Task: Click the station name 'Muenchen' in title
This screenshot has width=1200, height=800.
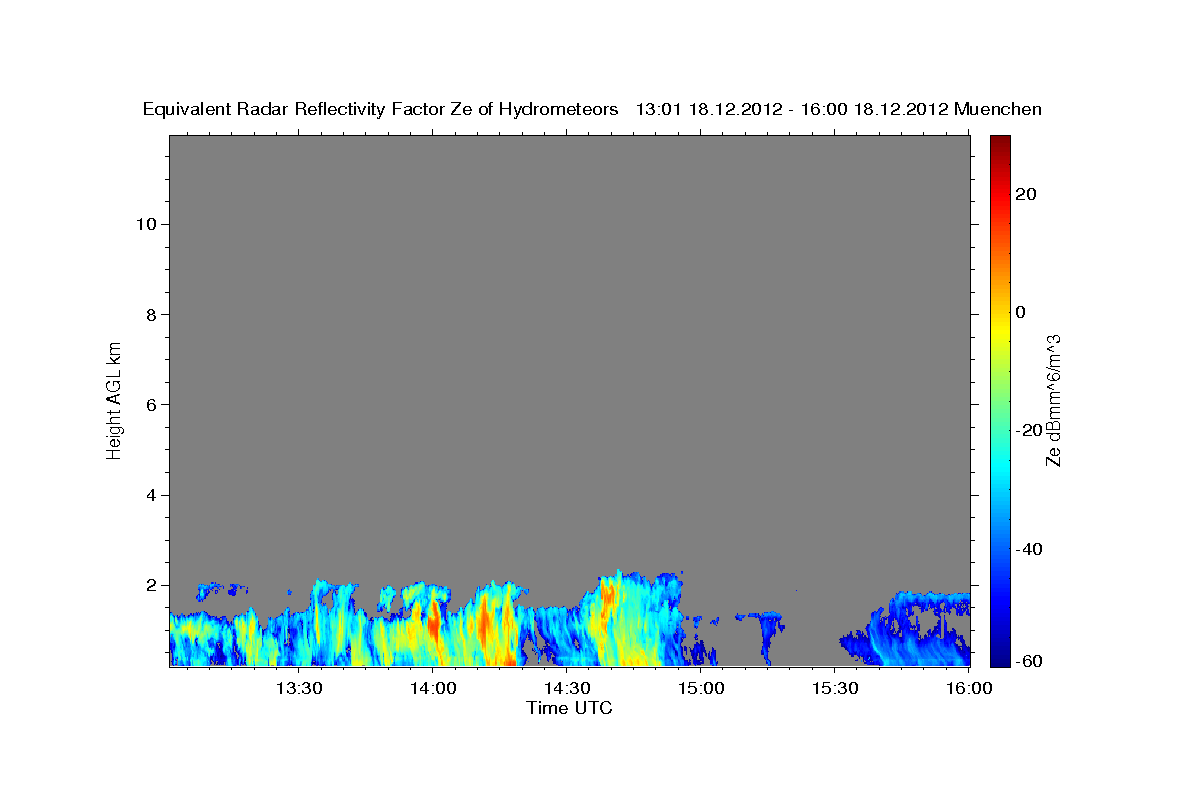Action: coord(998,109)
